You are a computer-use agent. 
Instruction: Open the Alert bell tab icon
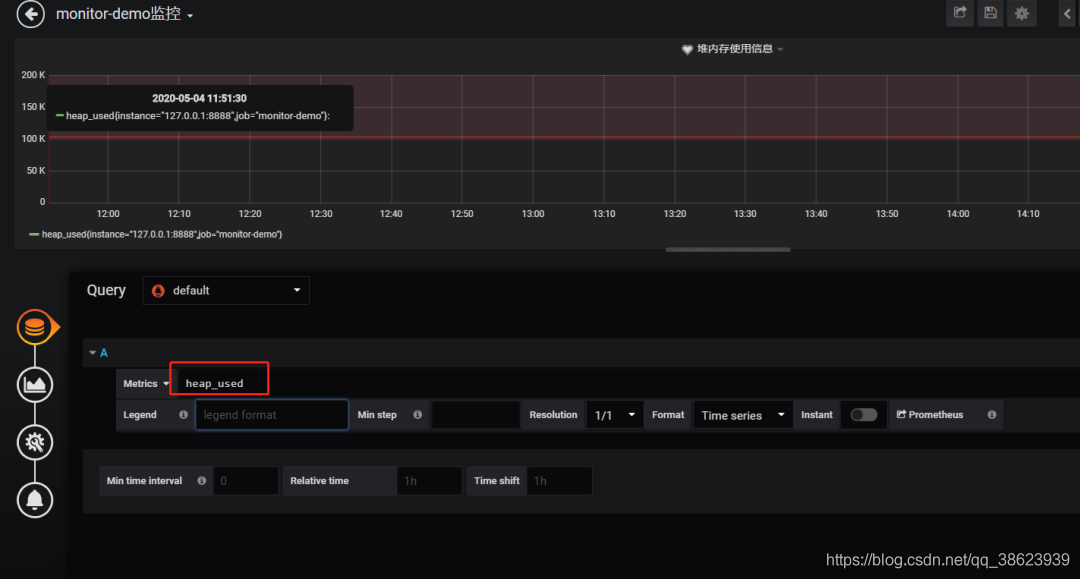(x=35, y=501)
